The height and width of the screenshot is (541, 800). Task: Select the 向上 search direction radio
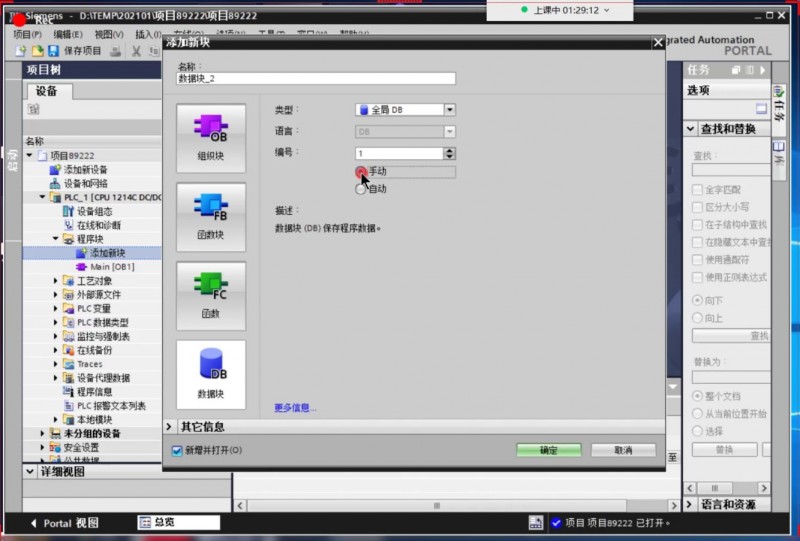click(x=697, y=318)
